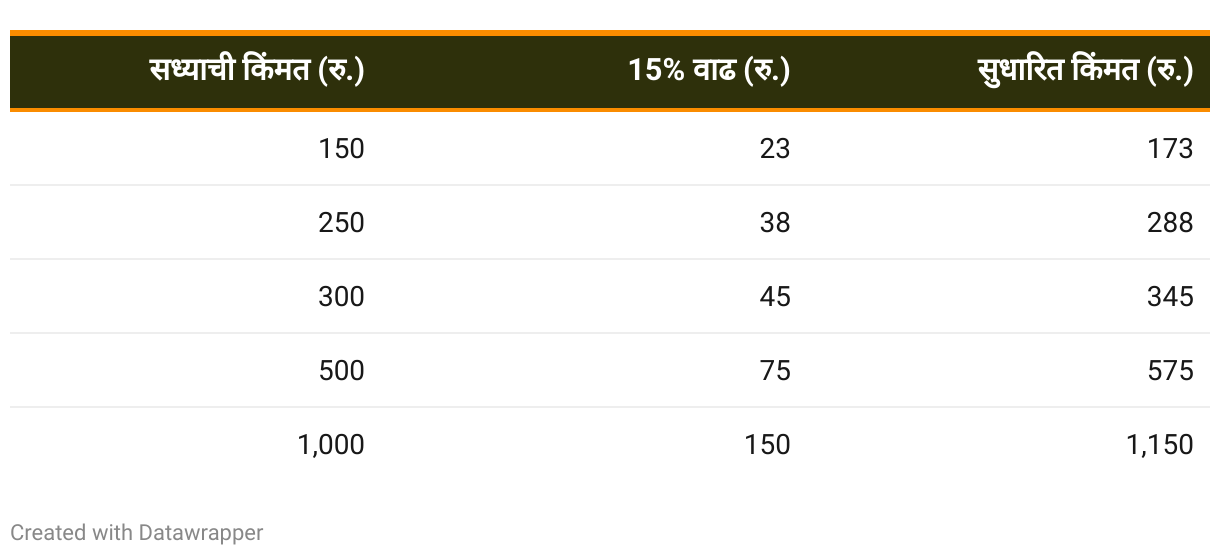Select the revised price 173
The height and width of the screenshot is (556, 1220).
1170,149
